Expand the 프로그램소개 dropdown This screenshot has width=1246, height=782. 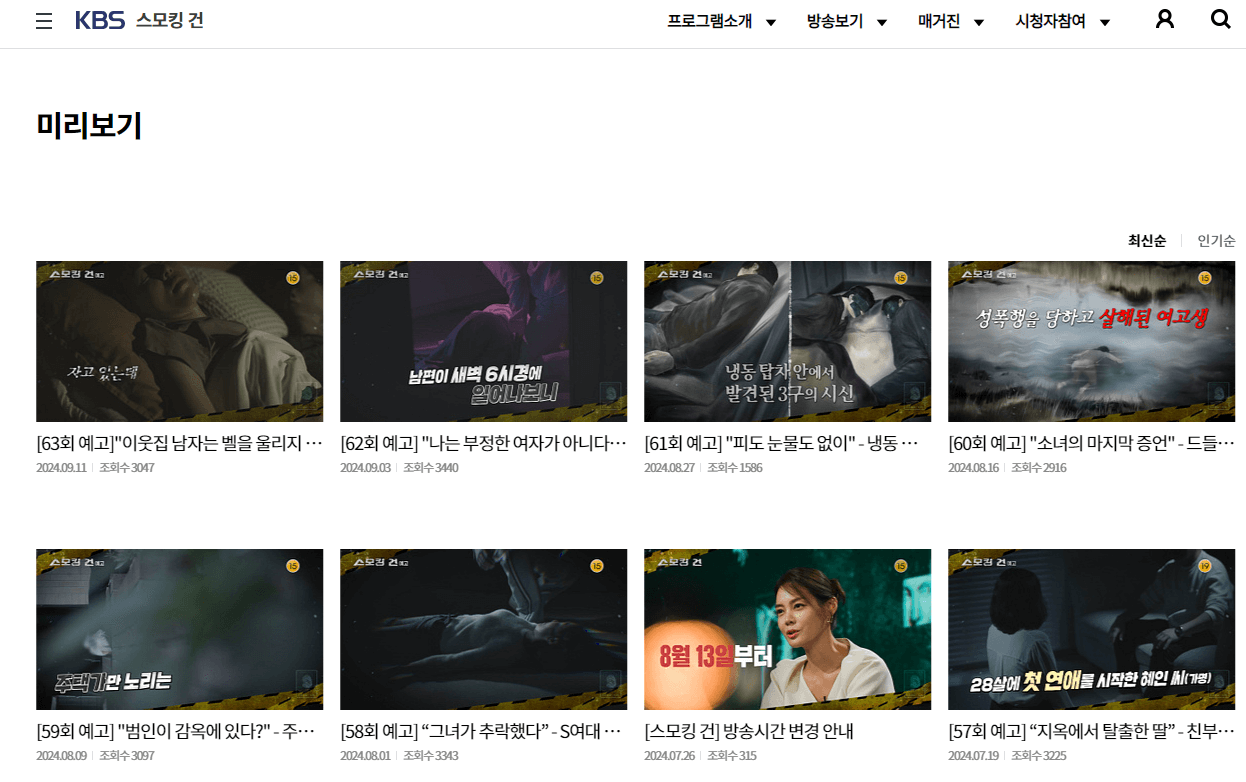[711, 21]
